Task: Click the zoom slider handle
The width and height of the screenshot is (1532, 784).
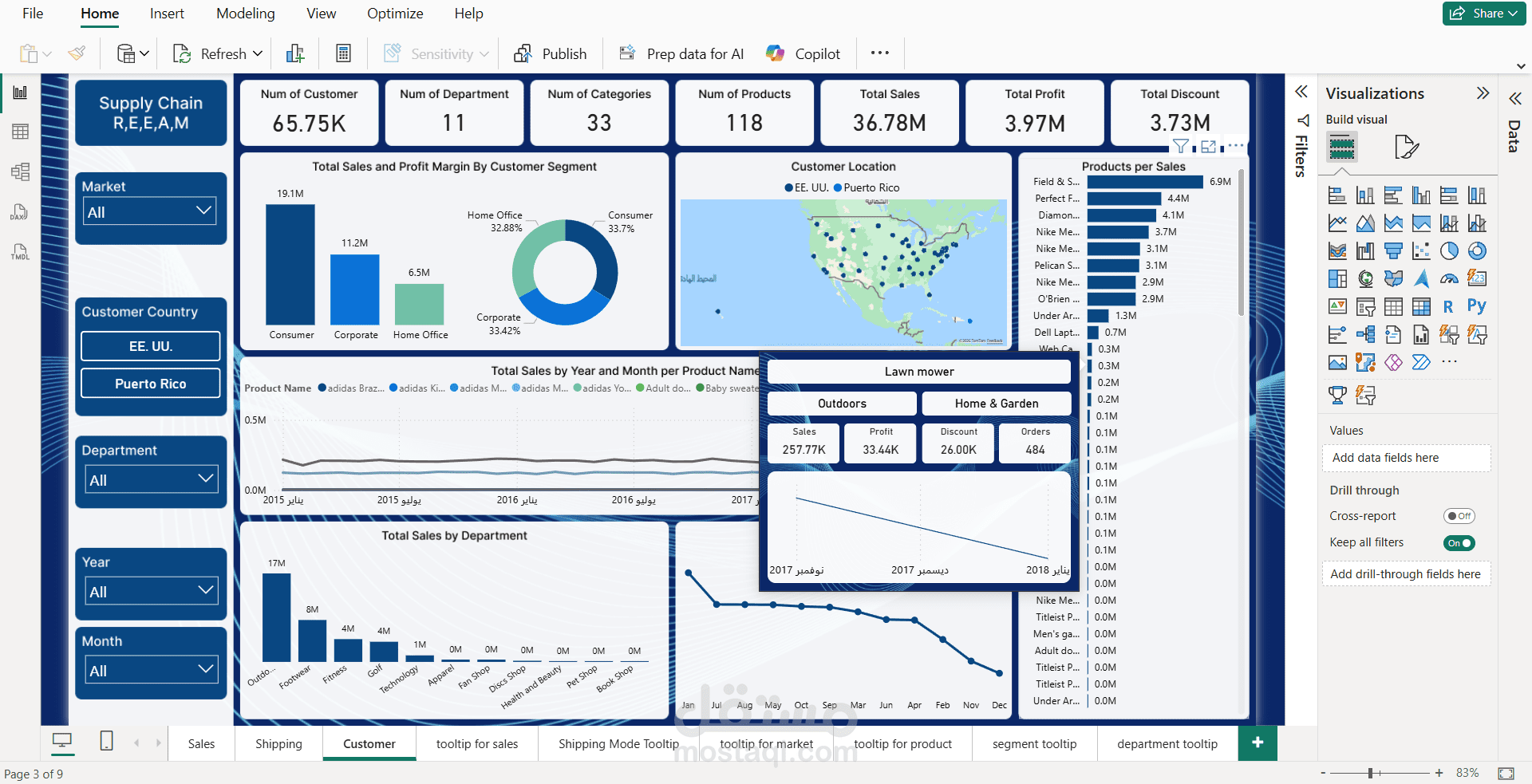Action: point(1370,773)
